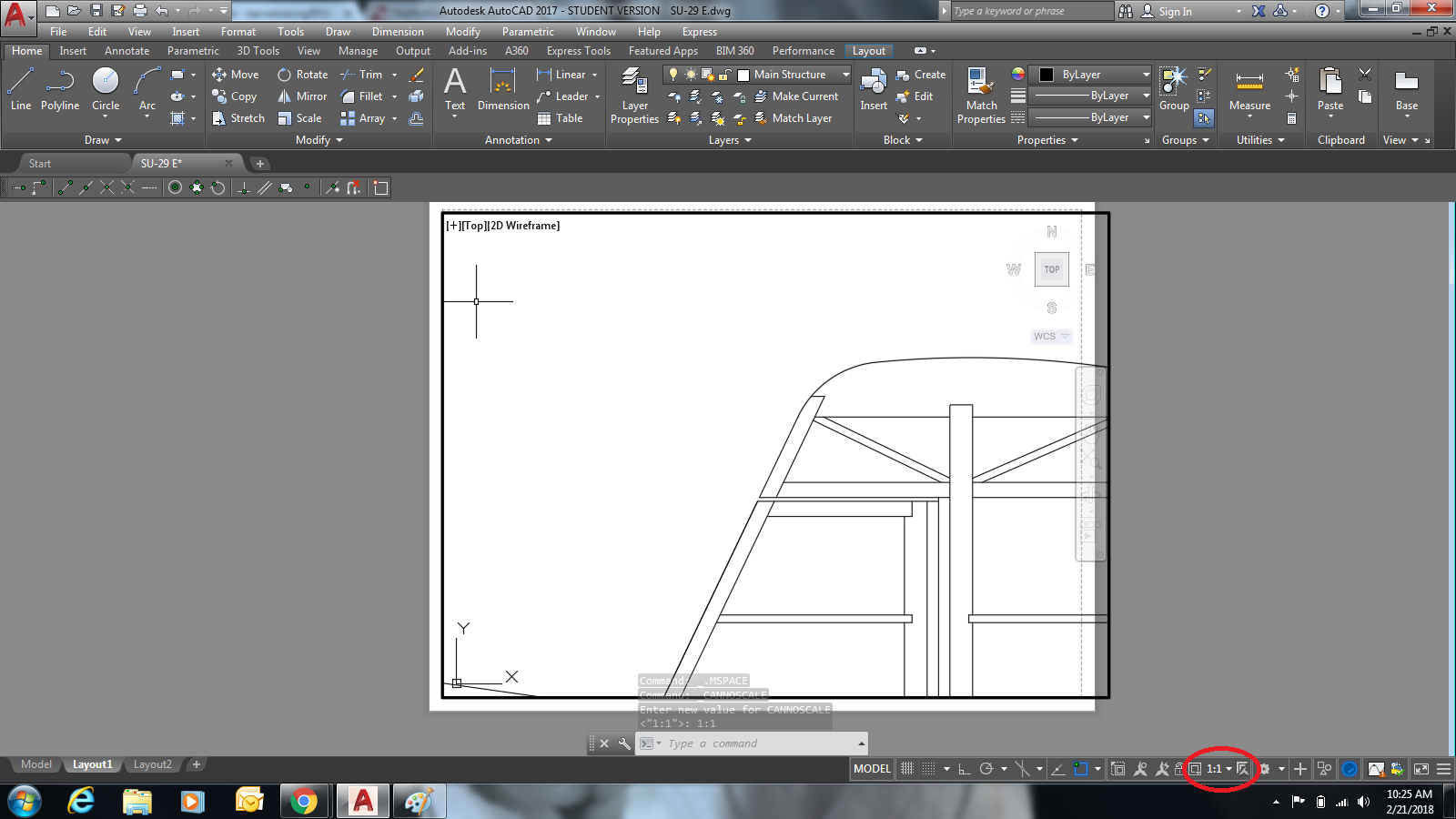Toggle snap mode in status bar
Screen dimensions: 1456x819
[928, 769]
